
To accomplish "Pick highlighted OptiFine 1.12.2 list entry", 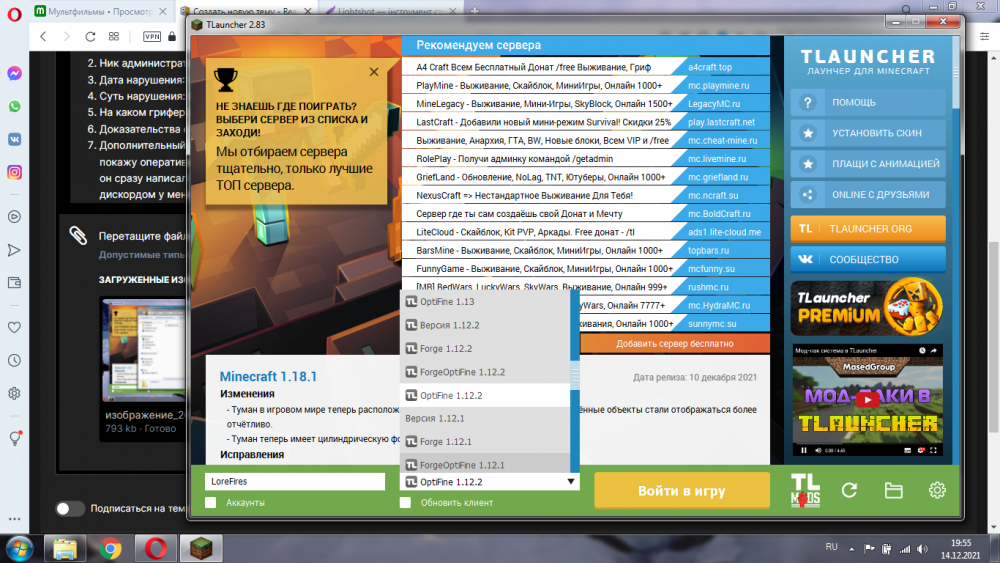I will tap(485, 395).
